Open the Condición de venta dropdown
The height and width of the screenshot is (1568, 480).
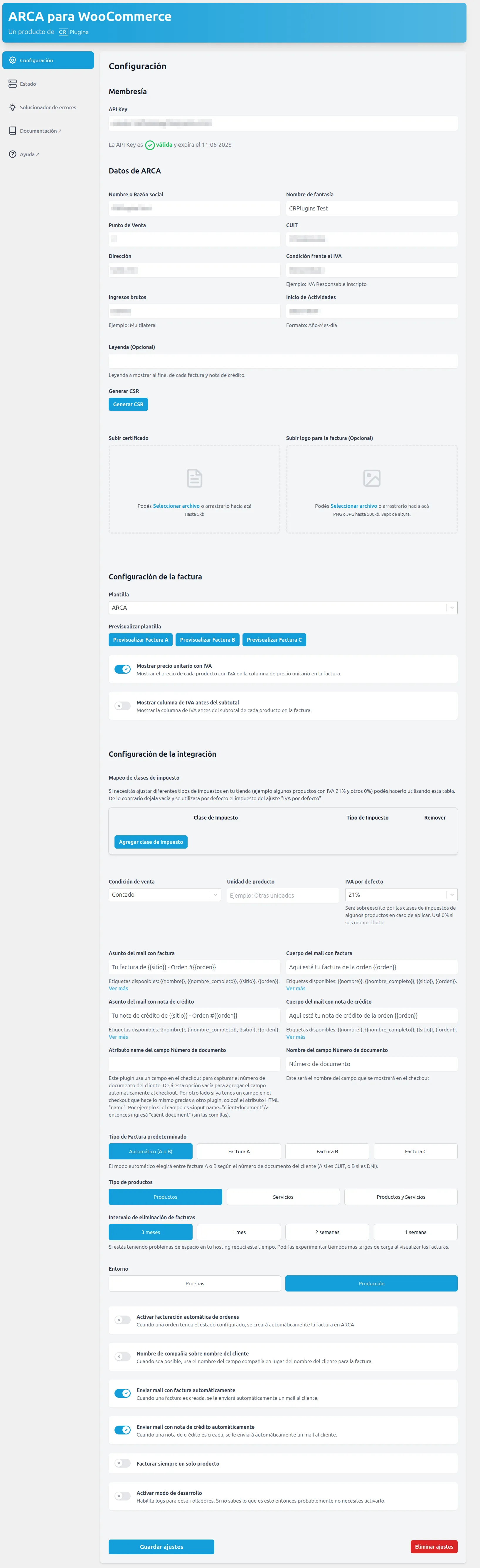coord(164,894)
